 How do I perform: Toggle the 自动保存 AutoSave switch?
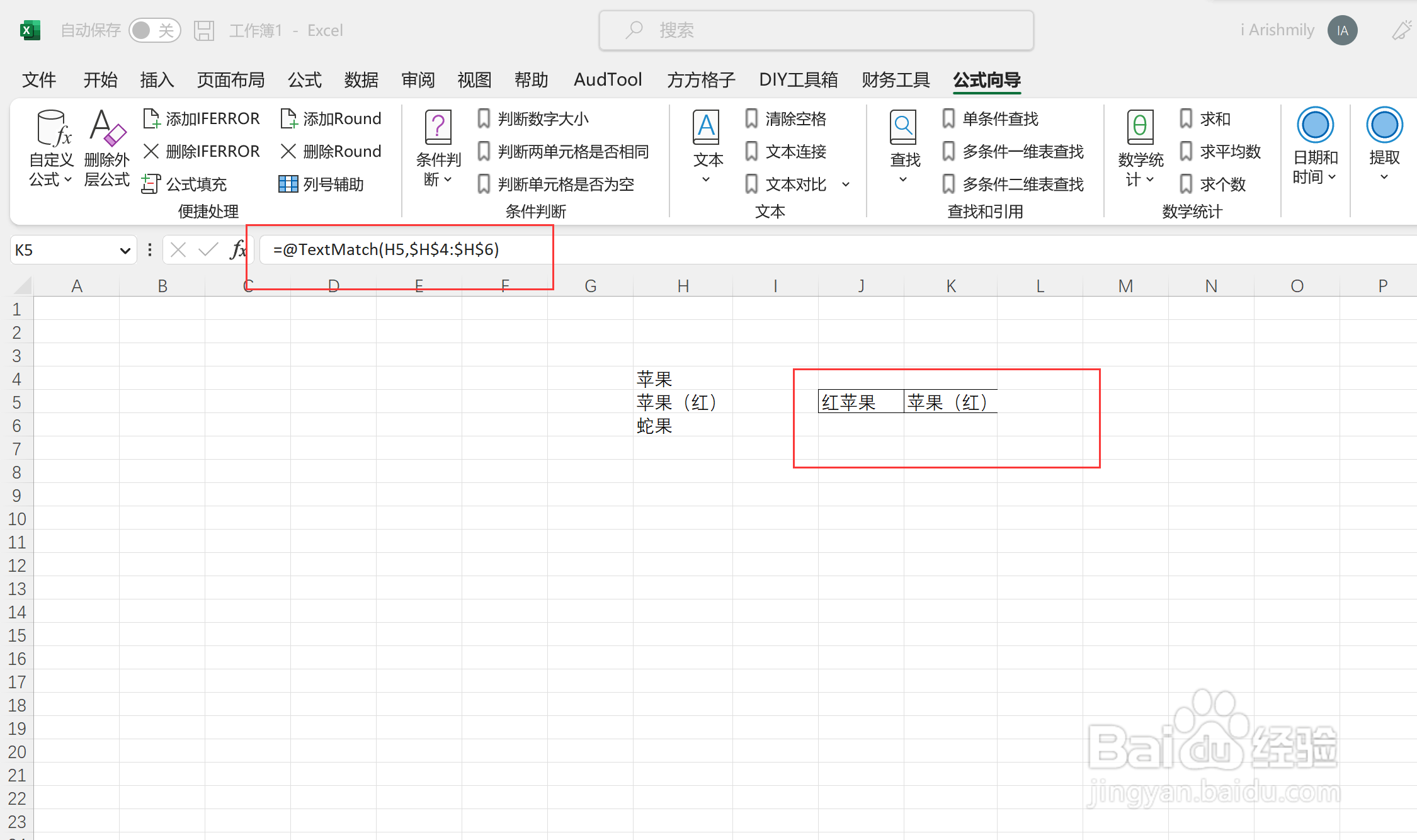[155, 30]
